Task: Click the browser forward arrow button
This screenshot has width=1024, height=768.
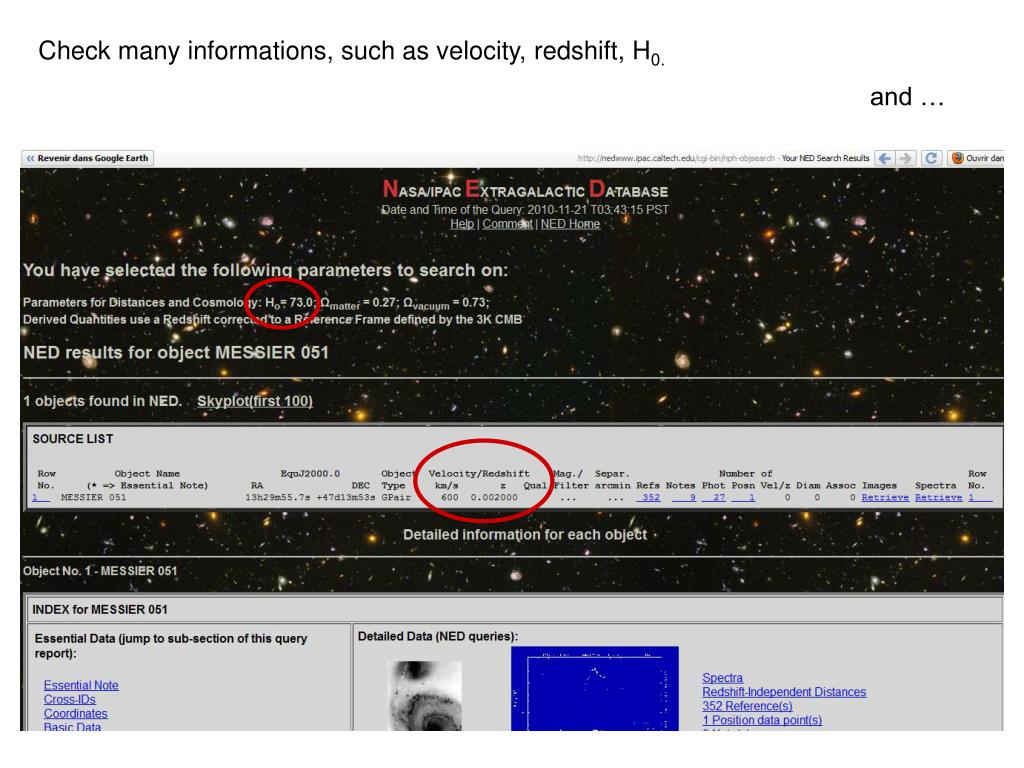Action: tap(904, 158)
